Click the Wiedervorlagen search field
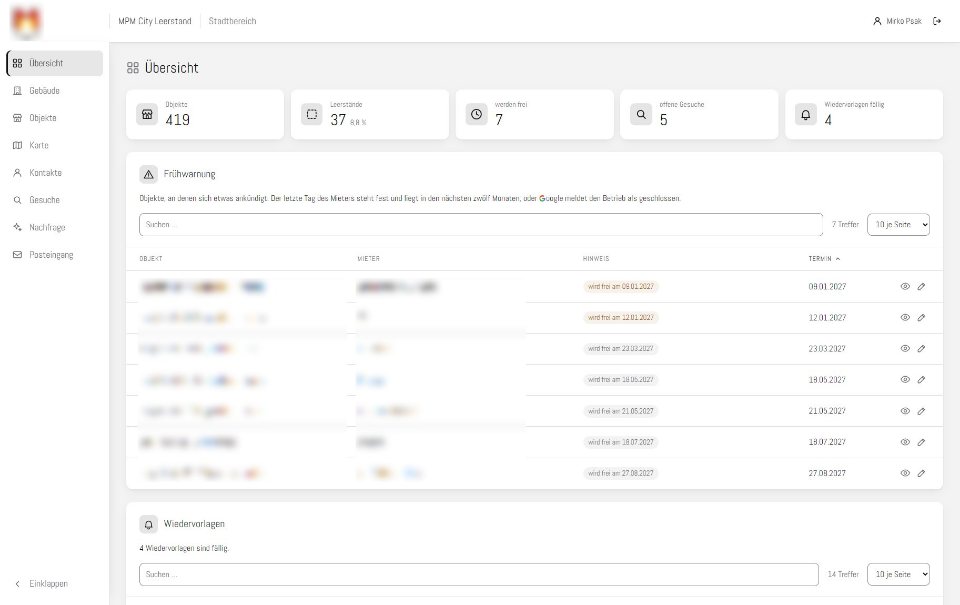Image resolution: width=960 pixels, height=605 pixels. [x=479, y=574]
